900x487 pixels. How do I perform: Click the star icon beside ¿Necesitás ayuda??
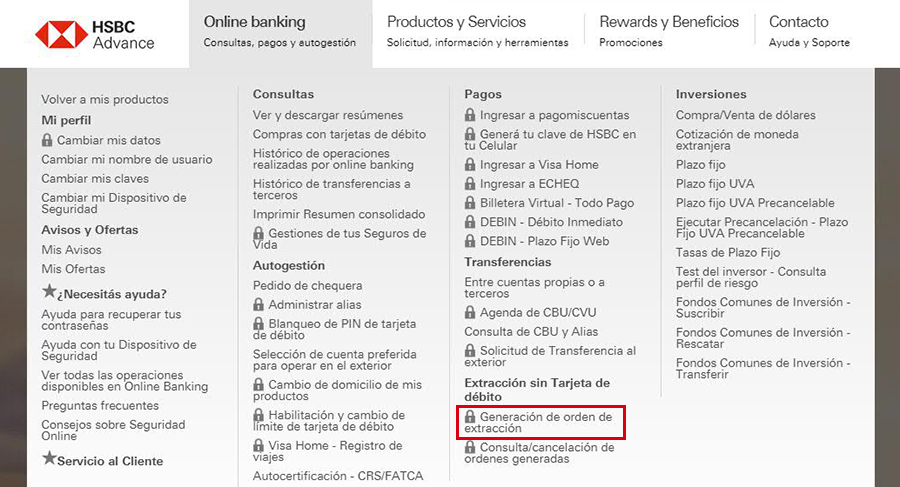coord(49,291)
